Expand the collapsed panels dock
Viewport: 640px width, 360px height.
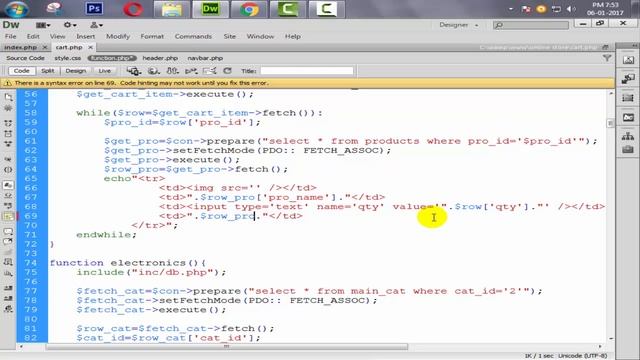click(x=635, y=45)
